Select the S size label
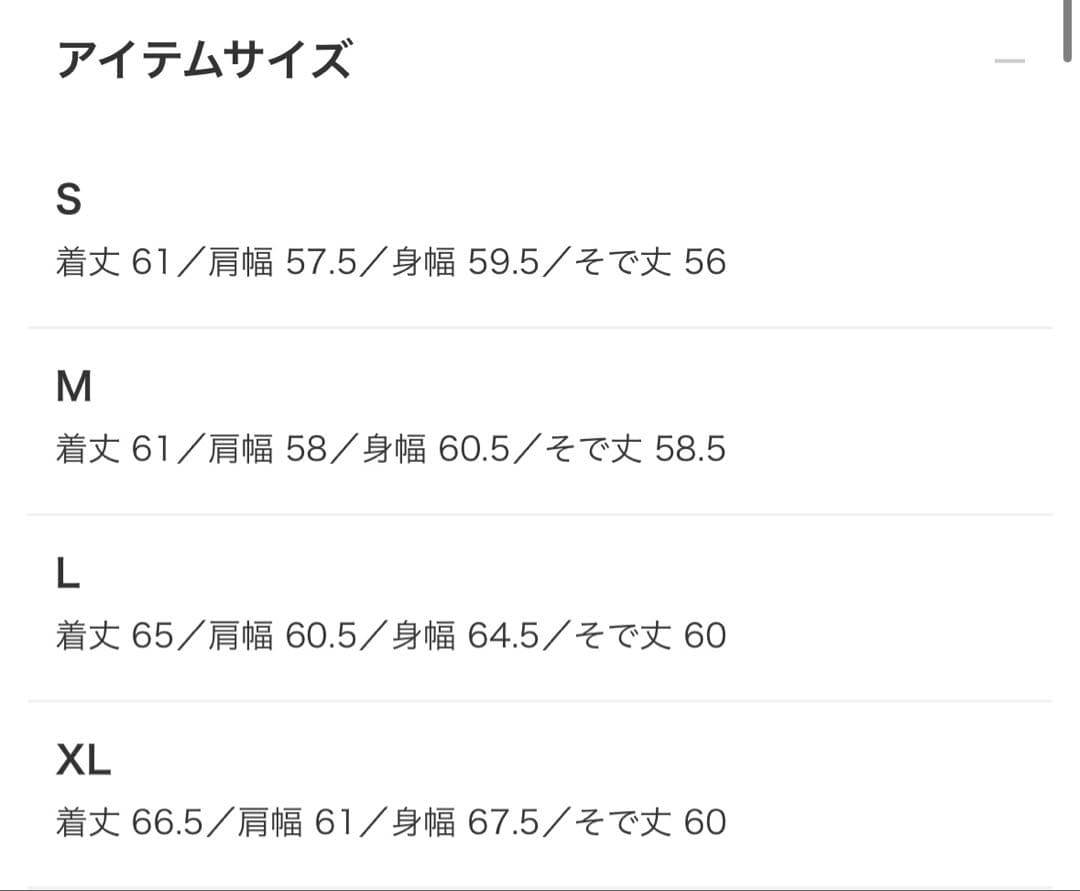Viewport: 1080px width, 891px height. click(x=68, y=201)
